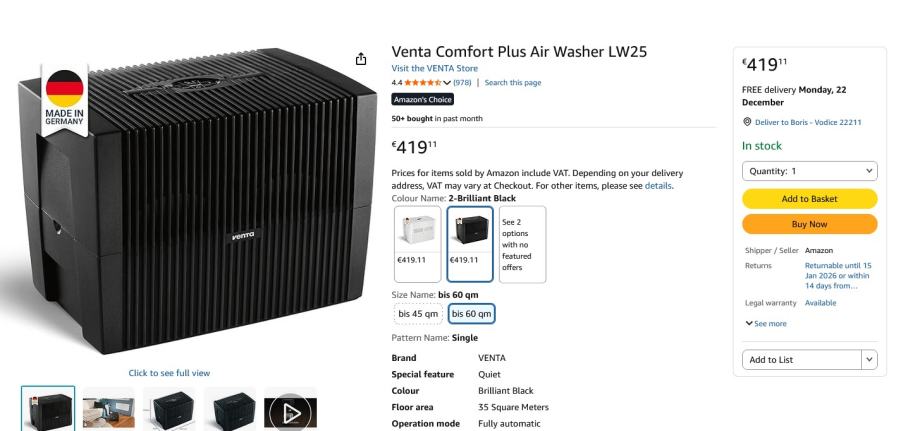Image resolution: width=920 pixels, height=431 pixels.
Task: Choose the bis 60 qm size option
Action: 471,314
